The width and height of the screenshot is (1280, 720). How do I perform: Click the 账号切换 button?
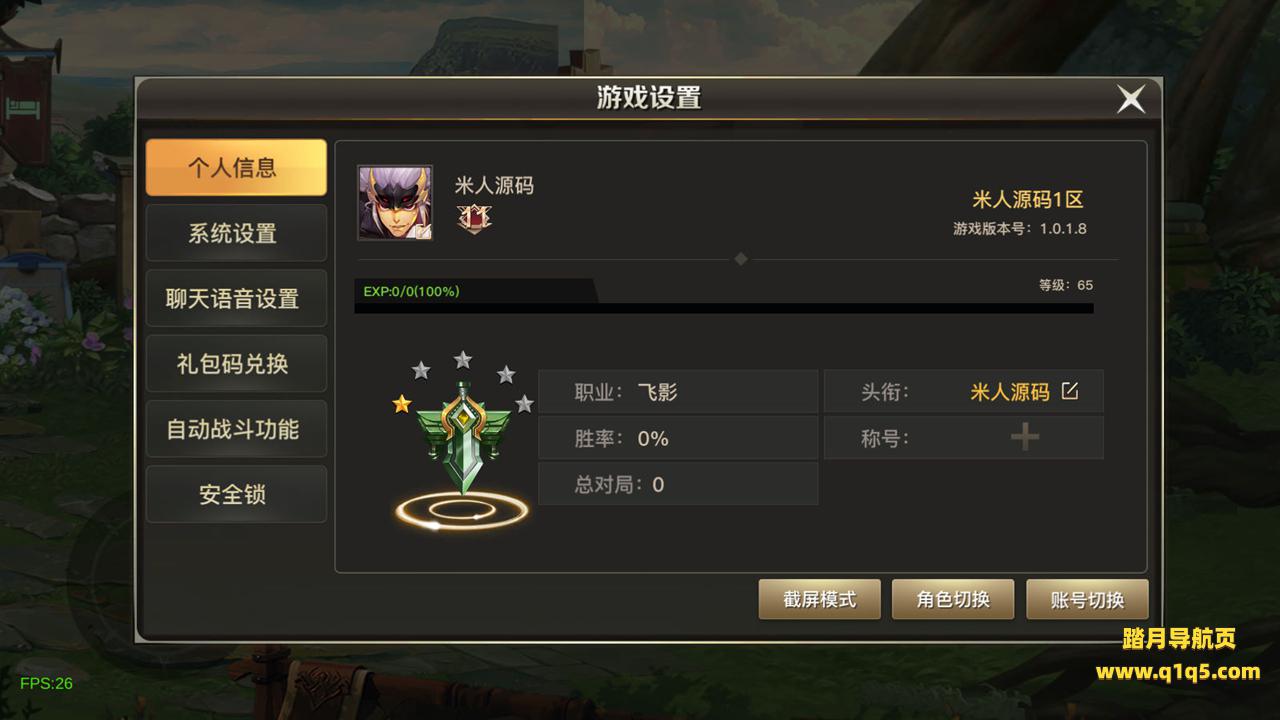tap(1087, 599)
